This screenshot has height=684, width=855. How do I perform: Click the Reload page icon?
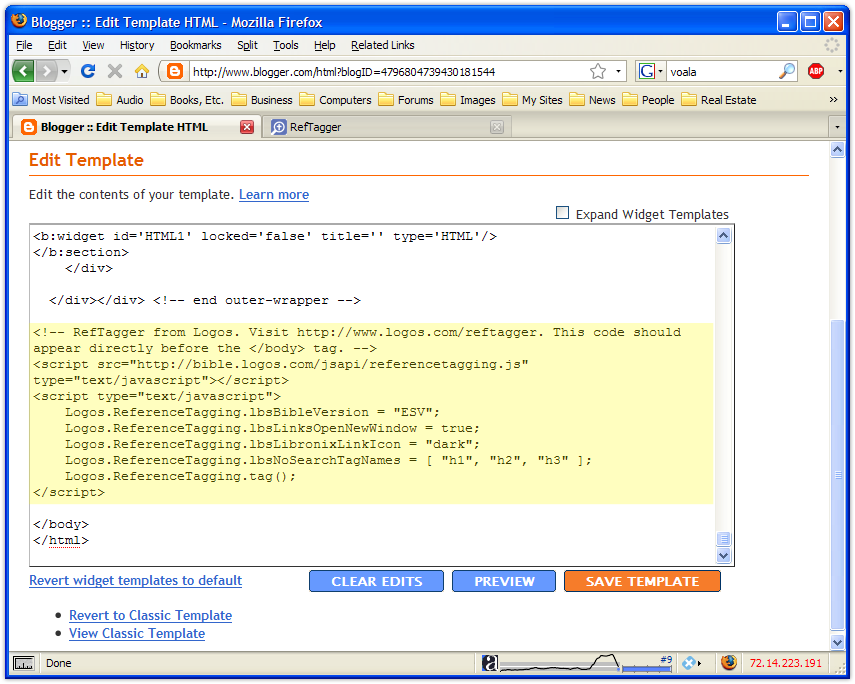click(88, 71)
